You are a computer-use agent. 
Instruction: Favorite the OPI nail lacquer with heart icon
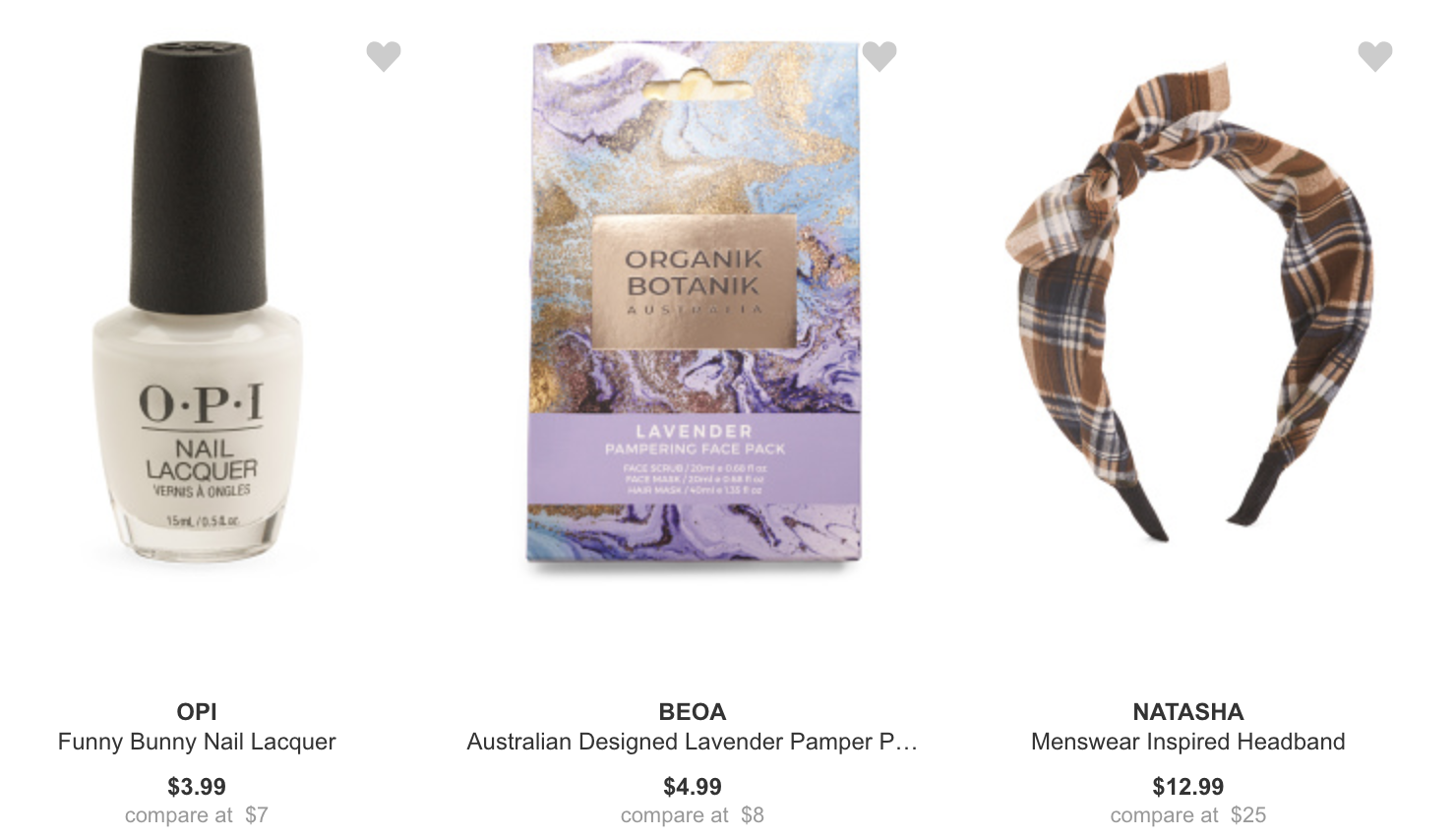(x=384, y=57)
